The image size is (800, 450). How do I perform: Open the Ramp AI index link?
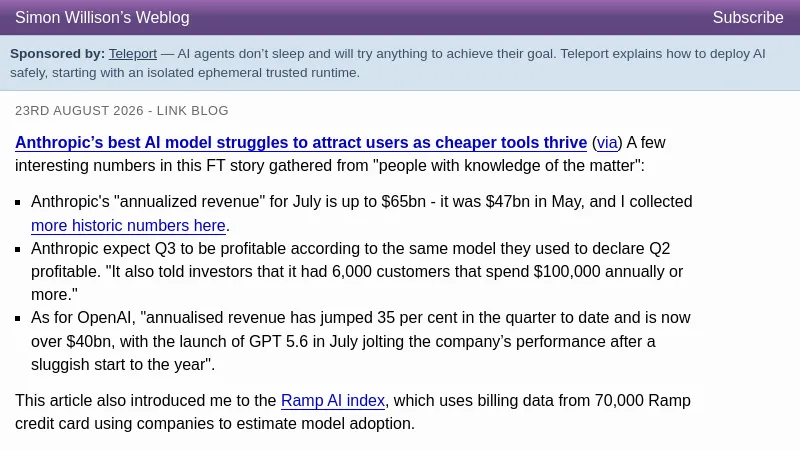coord(333,401)
